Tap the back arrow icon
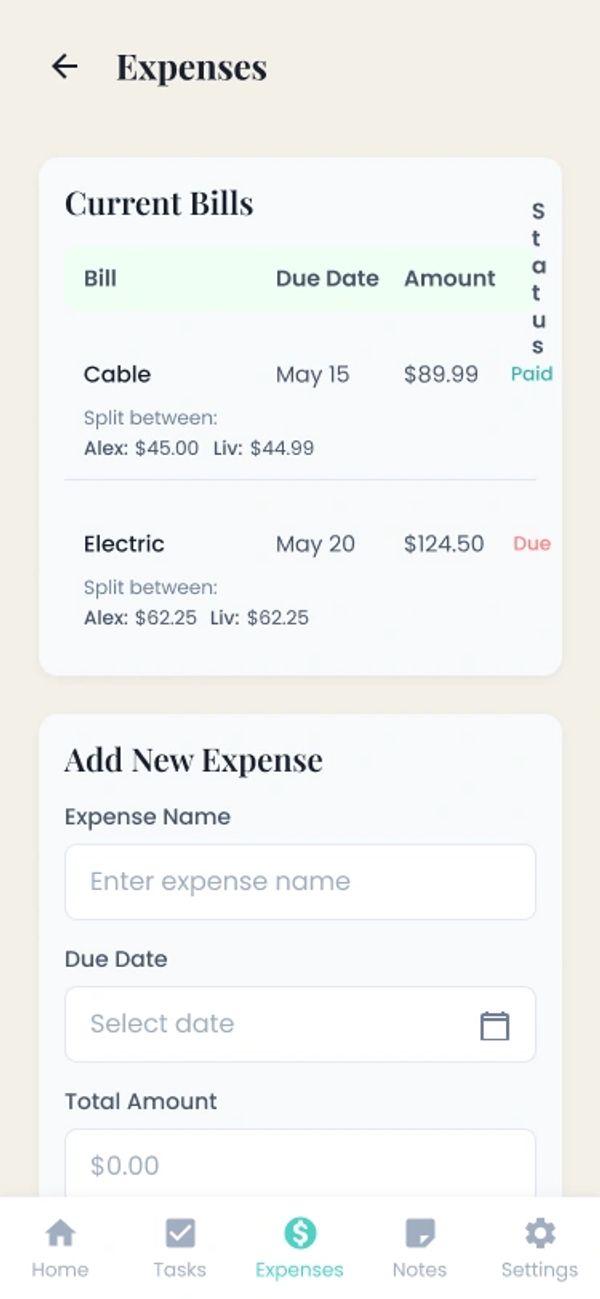Image resolution: width=600 pixels, height=1299 pixels. [64, 67]
